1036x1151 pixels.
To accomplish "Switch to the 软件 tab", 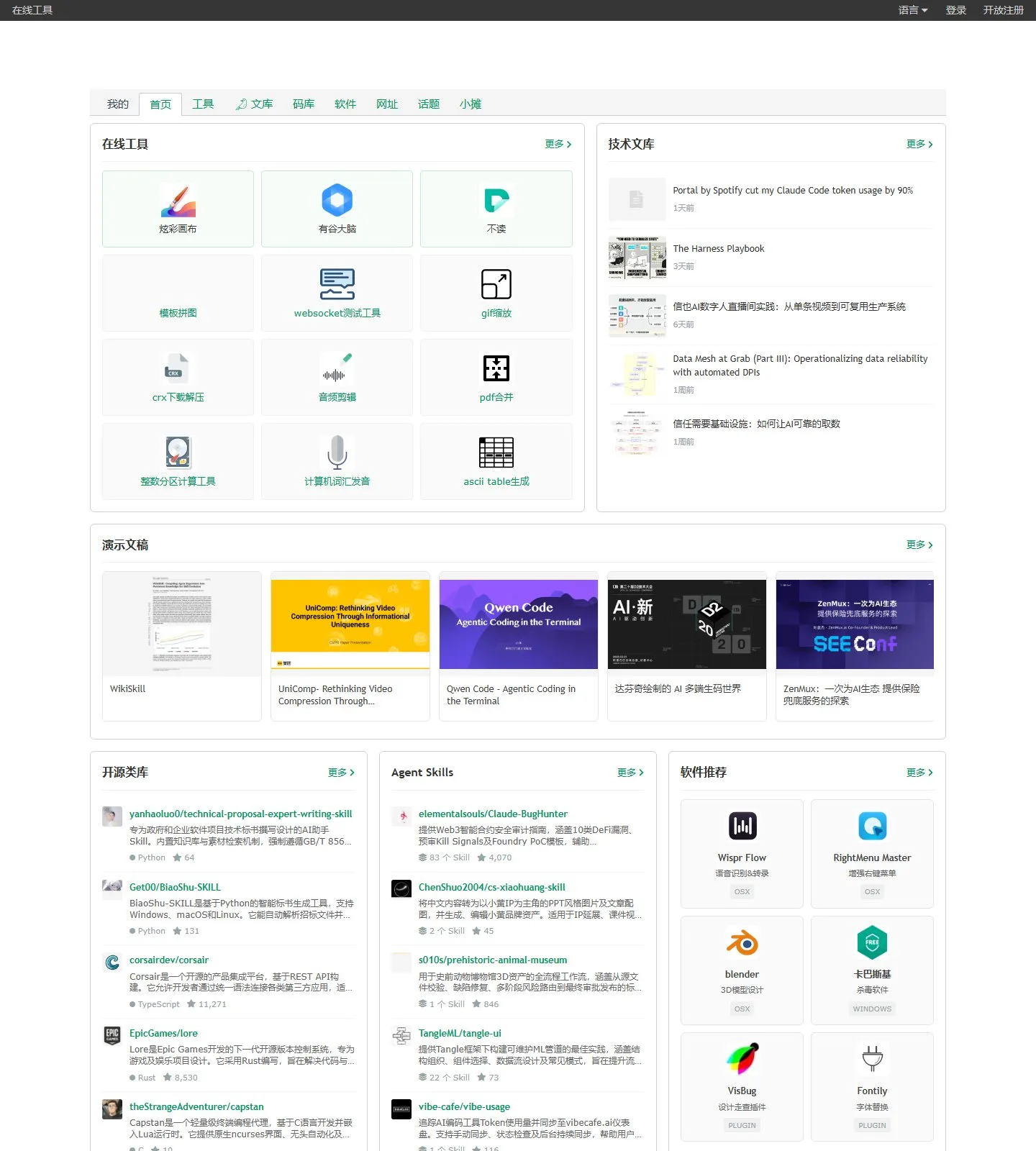I will 345,104.
